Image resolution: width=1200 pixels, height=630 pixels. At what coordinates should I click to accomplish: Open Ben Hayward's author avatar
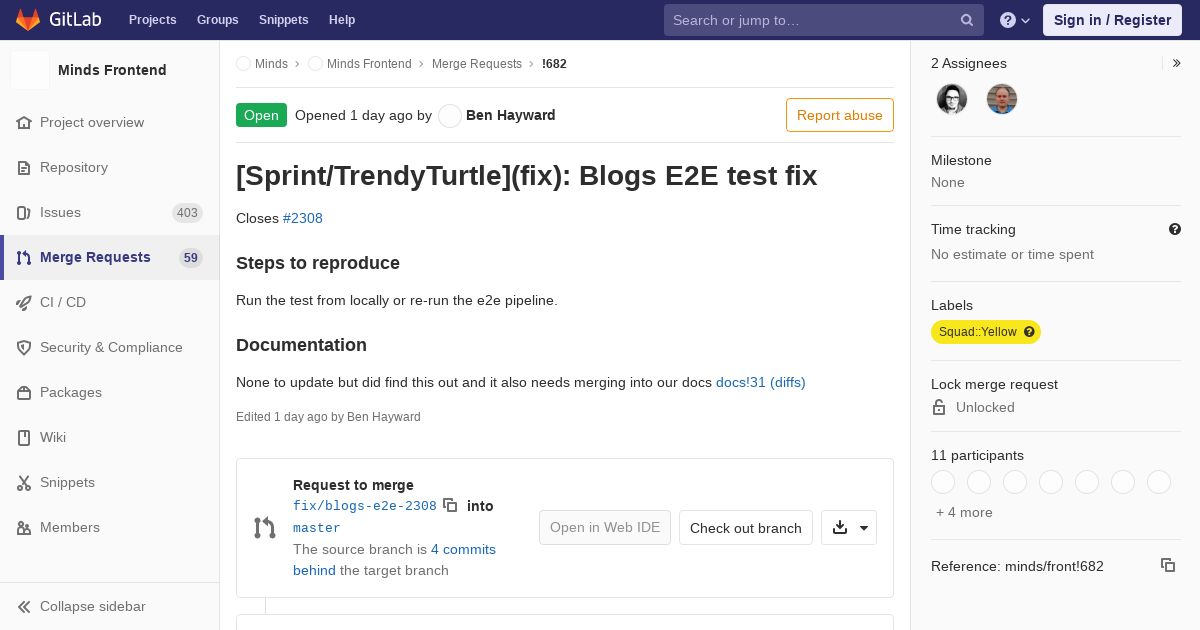click(x=450, y=115)
